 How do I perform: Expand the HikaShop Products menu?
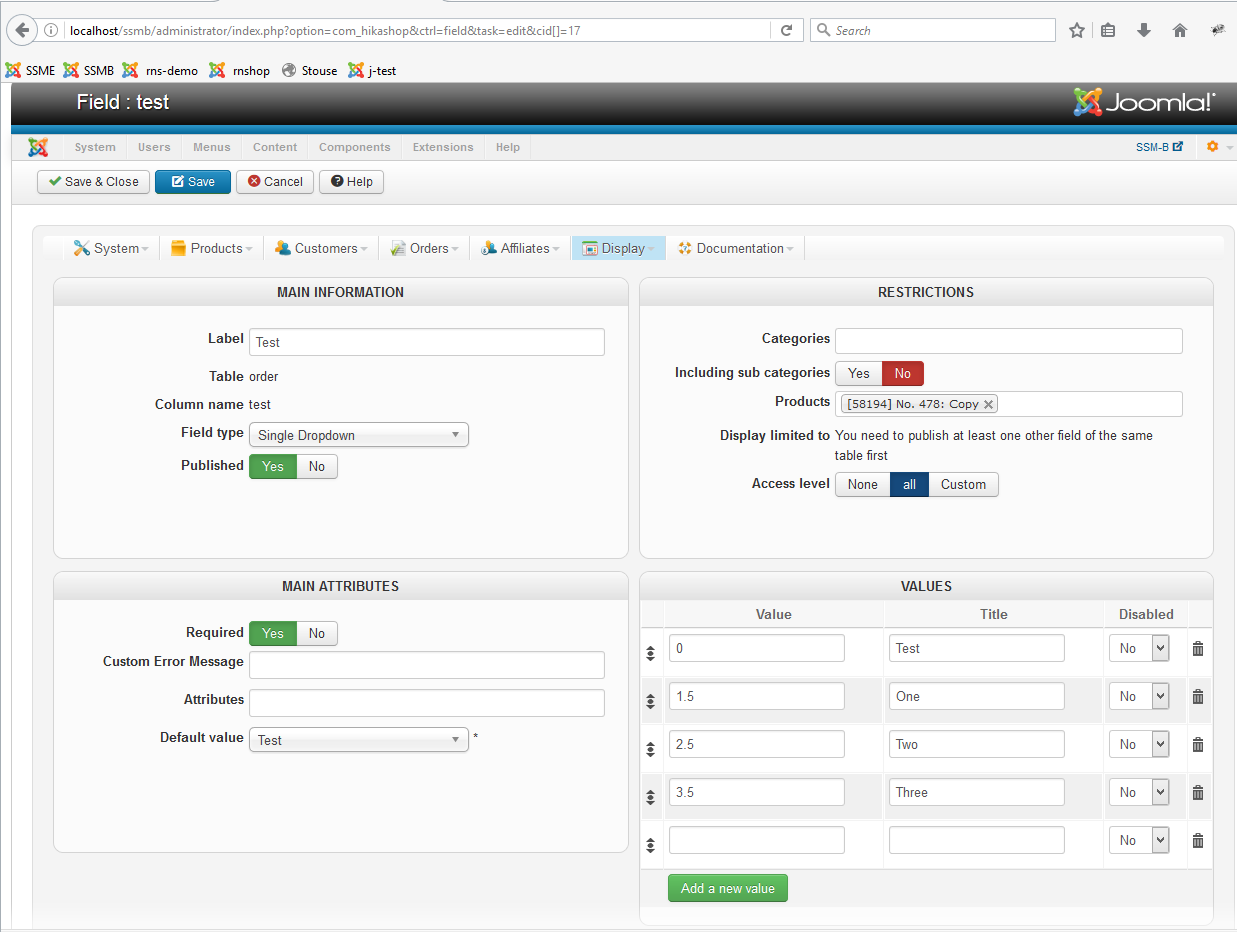[x=211, y=248]
